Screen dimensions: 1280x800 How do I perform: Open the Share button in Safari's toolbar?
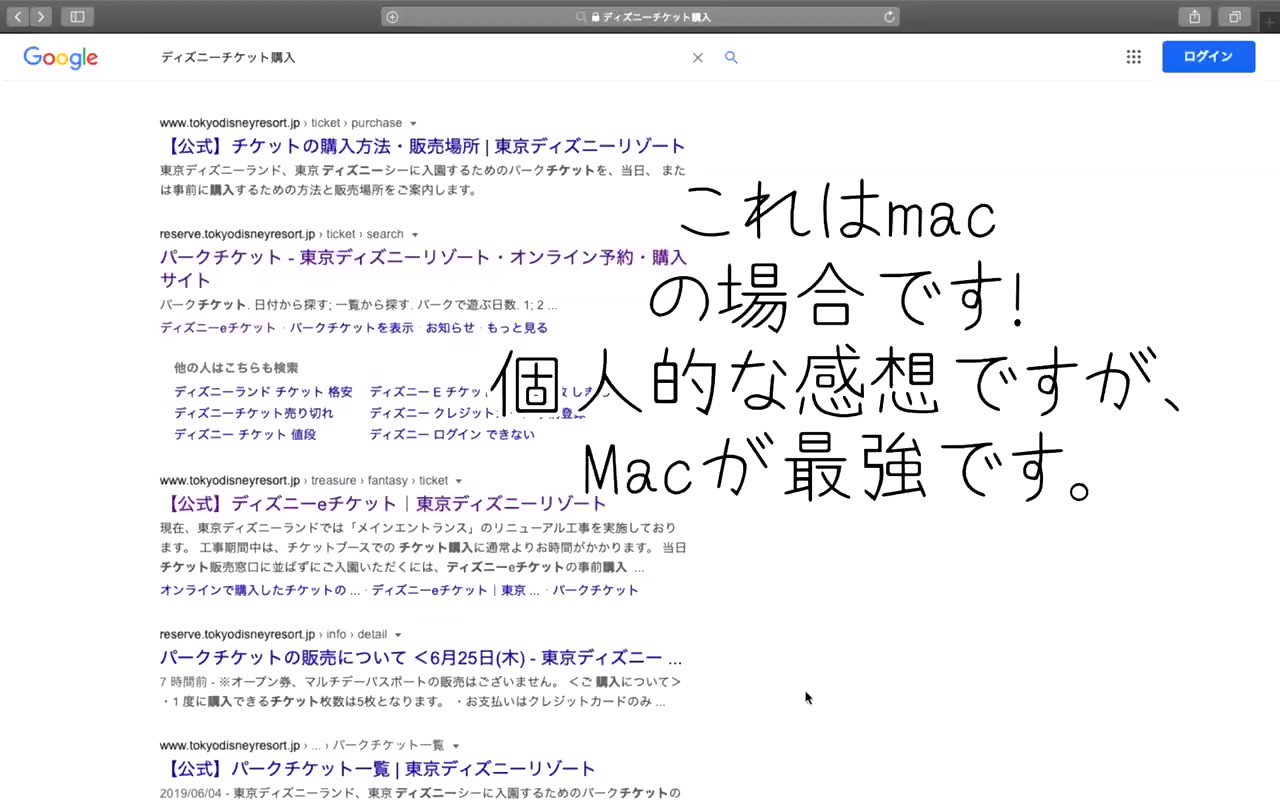1194,16
